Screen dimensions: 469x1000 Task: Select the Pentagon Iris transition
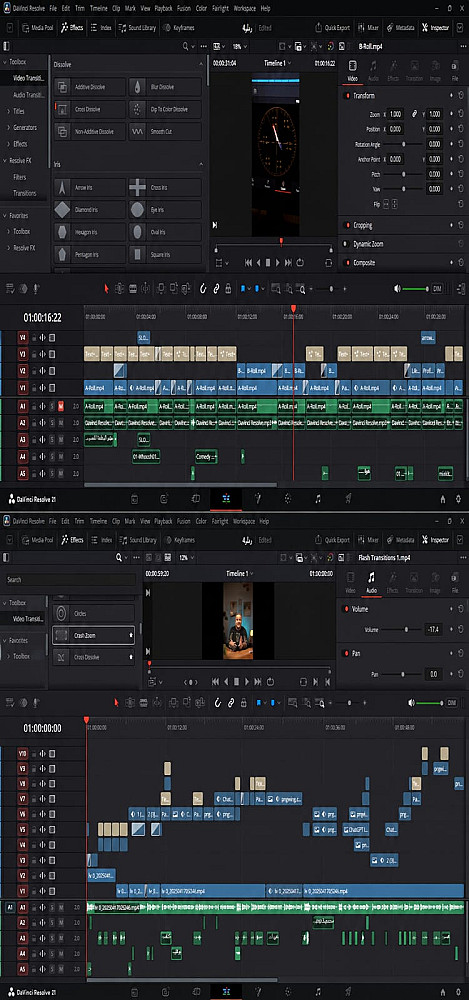pos(89,254)
